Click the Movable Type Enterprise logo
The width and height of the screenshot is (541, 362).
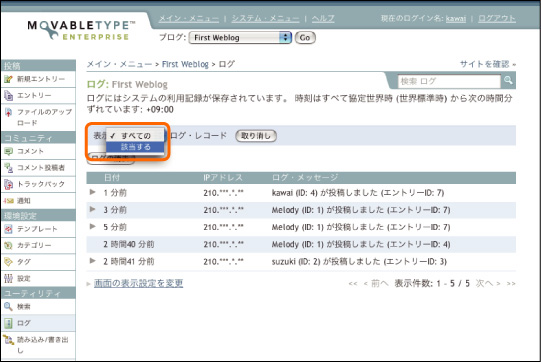81,30
